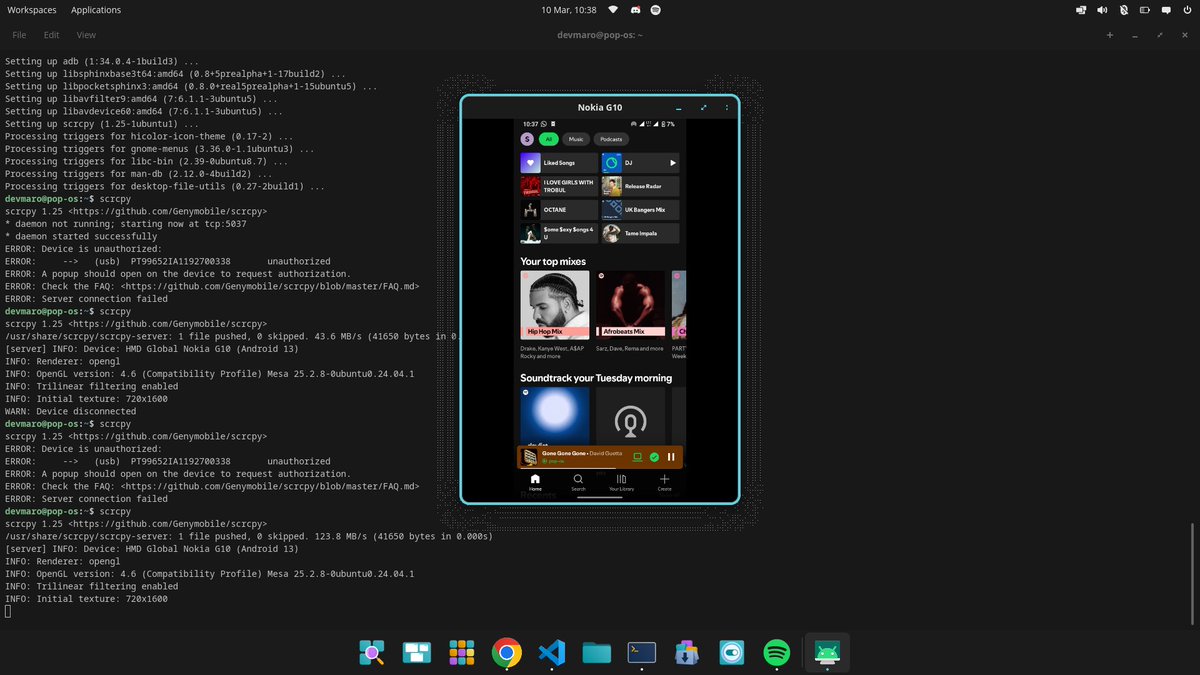Viewport: 1200px width, 675px height.
Task: Open the OCTANE tile
Action: click(x=559, y=210)
